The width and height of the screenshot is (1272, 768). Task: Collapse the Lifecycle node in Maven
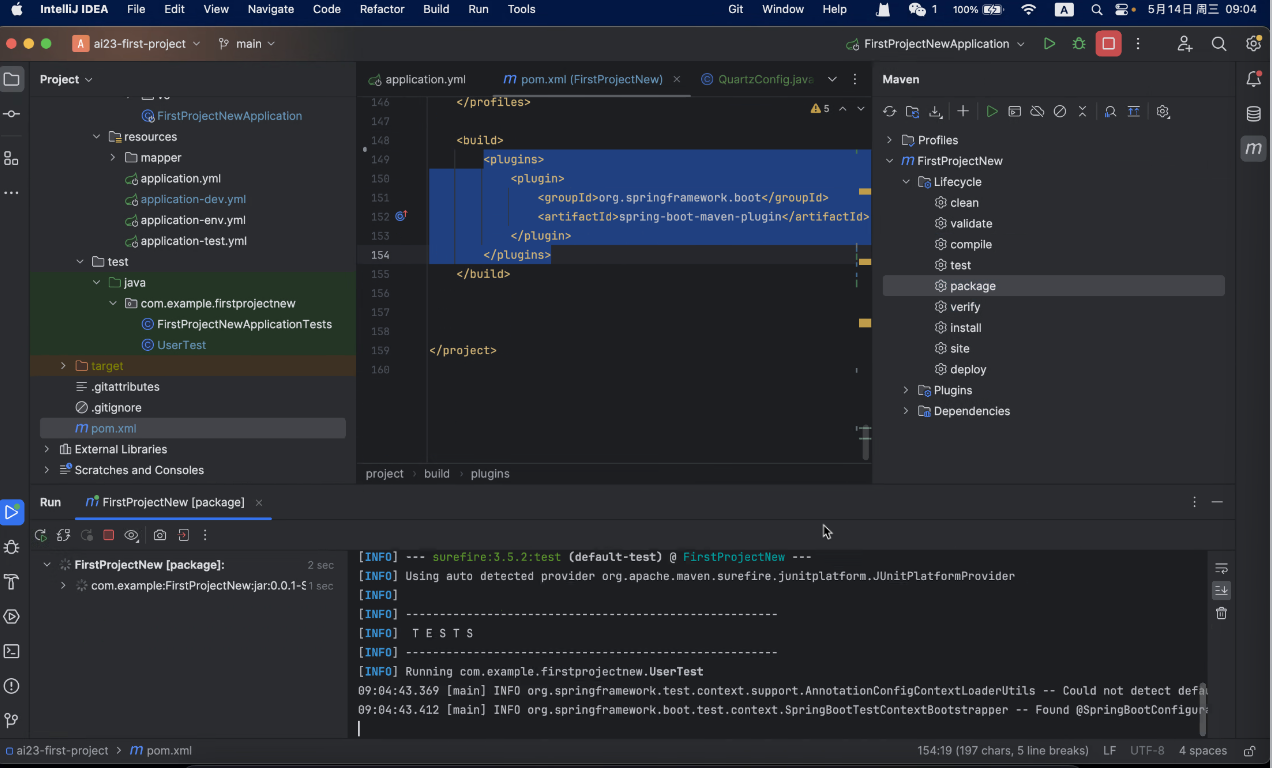(906, 182)
